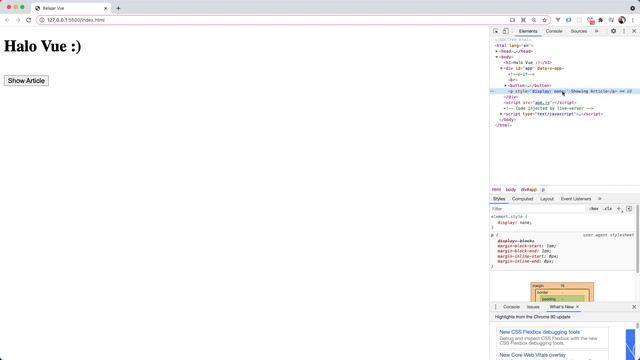The image size is (640, 360).
Task: Switch to the Sources tab in DevTools
Action: click(579, 31)
